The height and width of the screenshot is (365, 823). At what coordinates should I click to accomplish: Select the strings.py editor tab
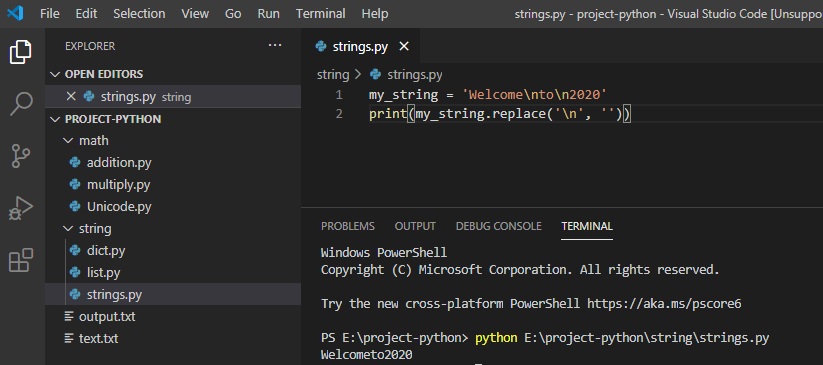click(x=361, y=47)
